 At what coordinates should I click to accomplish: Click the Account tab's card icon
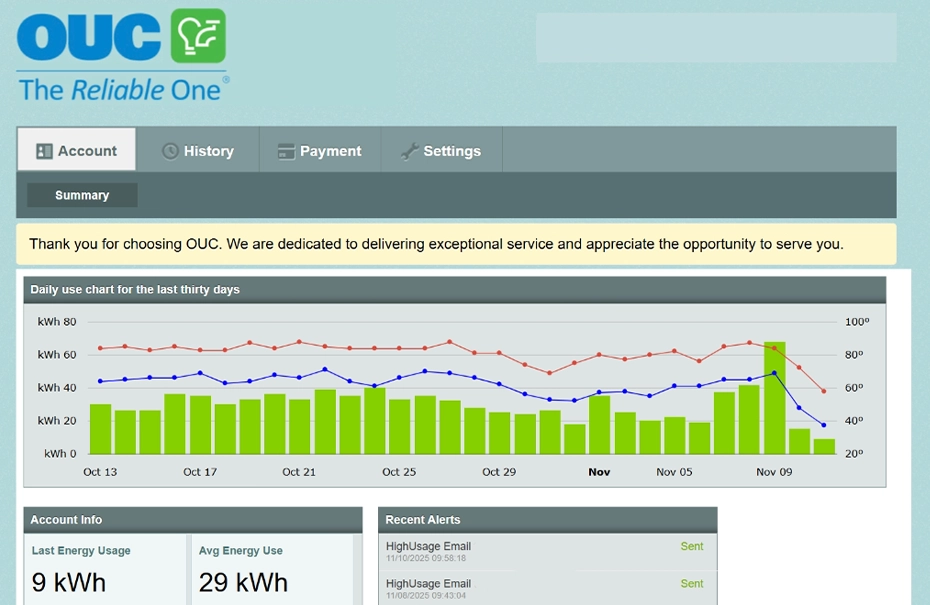click(x=44, y=151)
